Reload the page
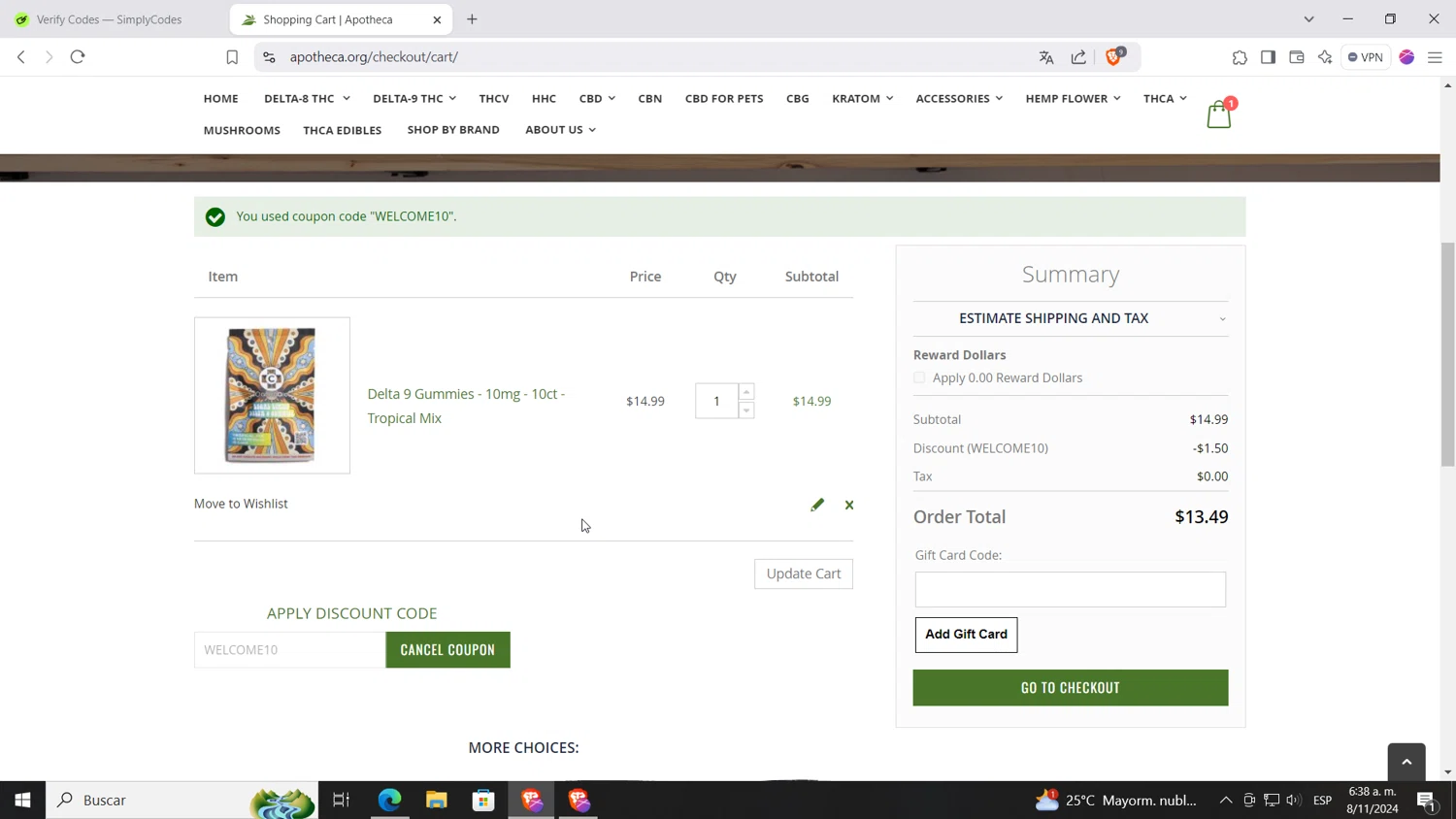This screenshot has height=819, width=1456. [x=78, y=57]
